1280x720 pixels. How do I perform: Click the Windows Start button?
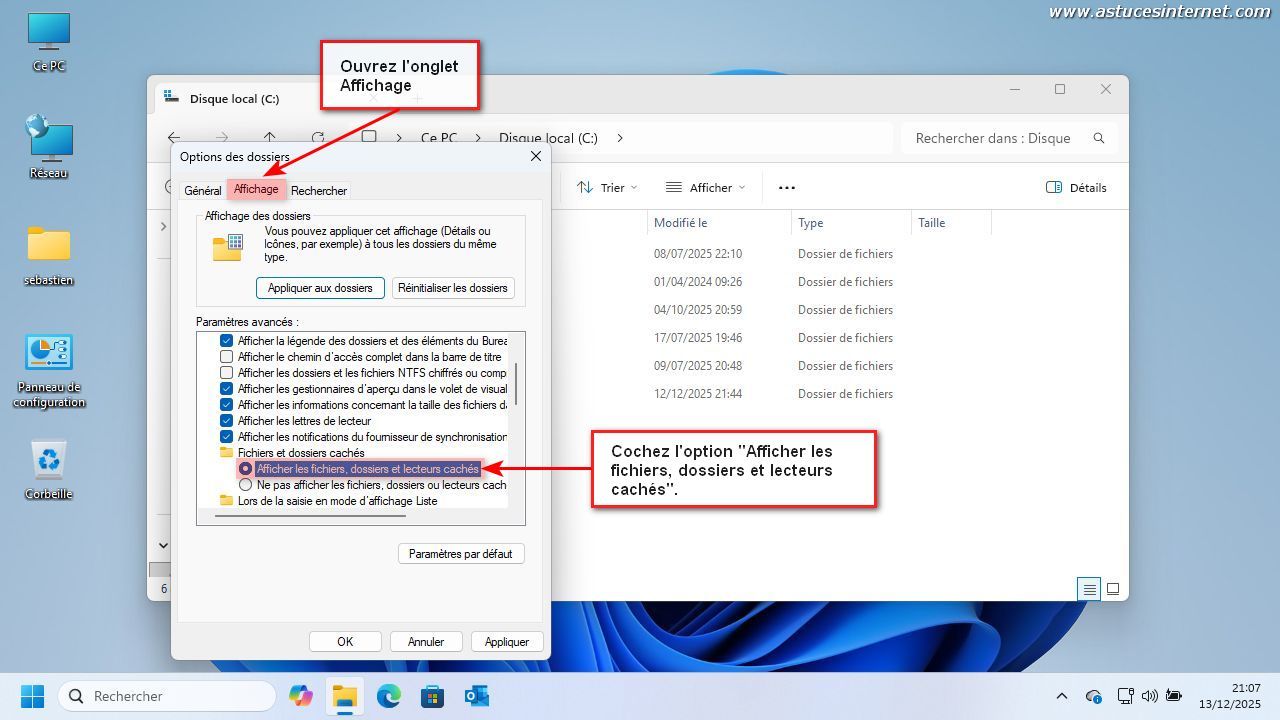pos(32,696)
